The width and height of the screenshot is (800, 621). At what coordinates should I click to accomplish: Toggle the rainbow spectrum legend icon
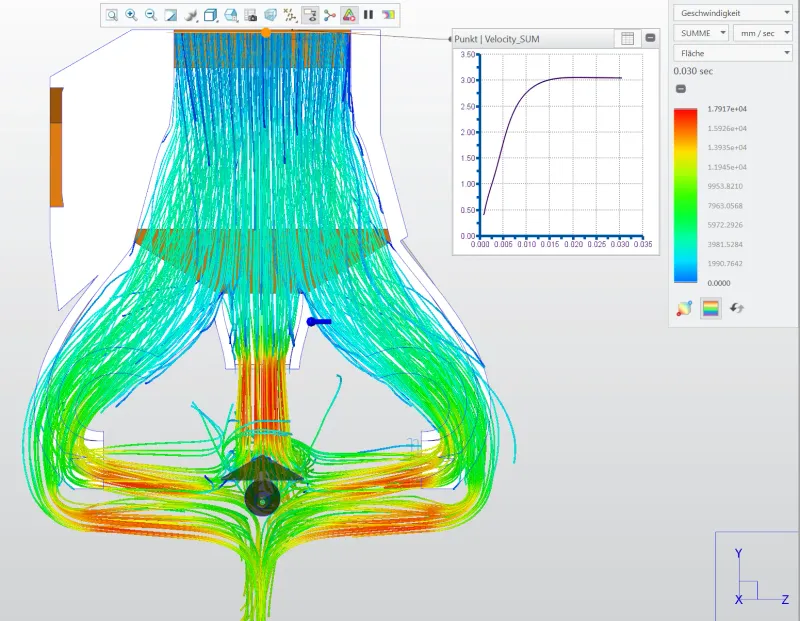(x=711, y=308)
